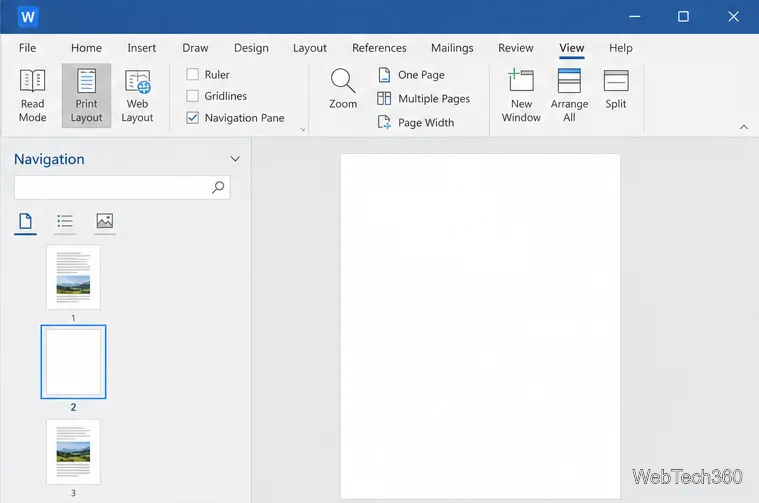Select Print Layout view
759x503 pixels.
coord(86,95)
